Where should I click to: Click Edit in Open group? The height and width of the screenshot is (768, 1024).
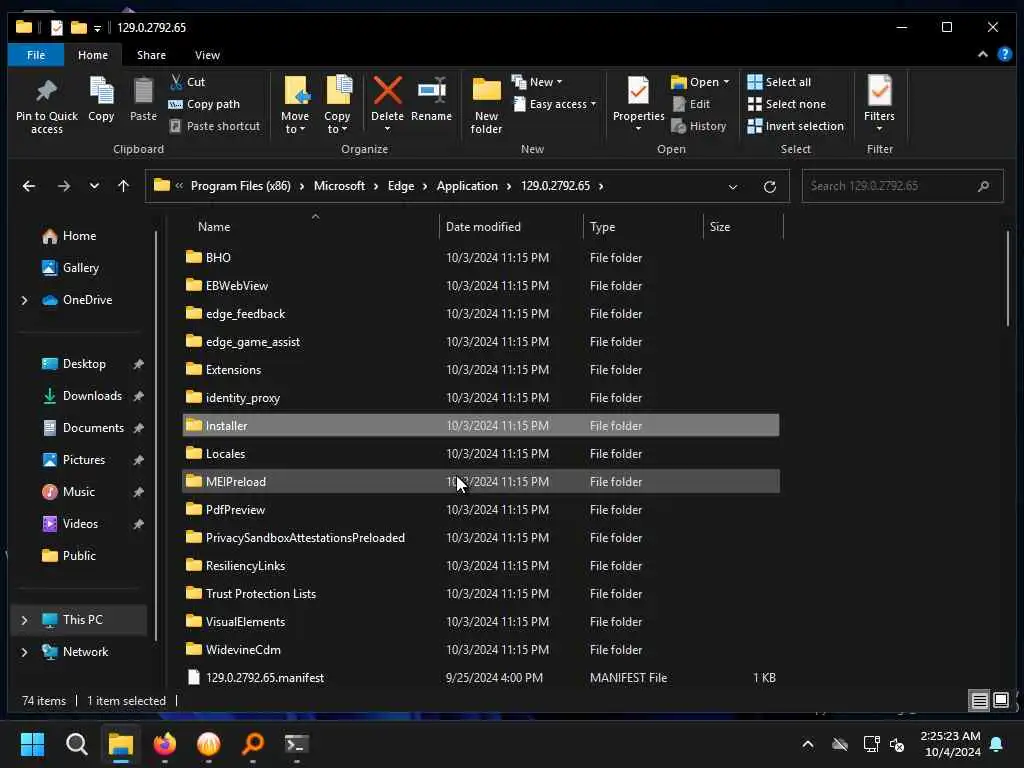(x=692, y=104)
